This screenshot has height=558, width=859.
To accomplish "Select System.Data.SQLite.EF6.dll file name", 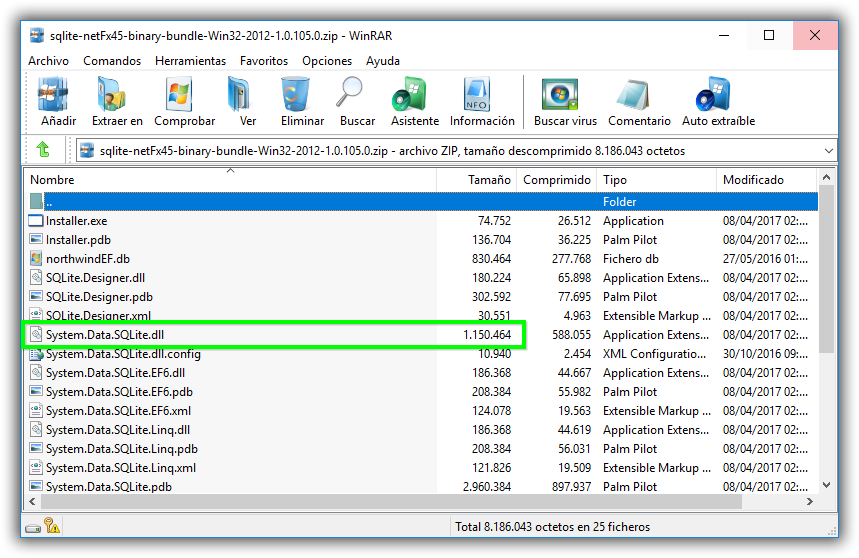I will (115, 373).
